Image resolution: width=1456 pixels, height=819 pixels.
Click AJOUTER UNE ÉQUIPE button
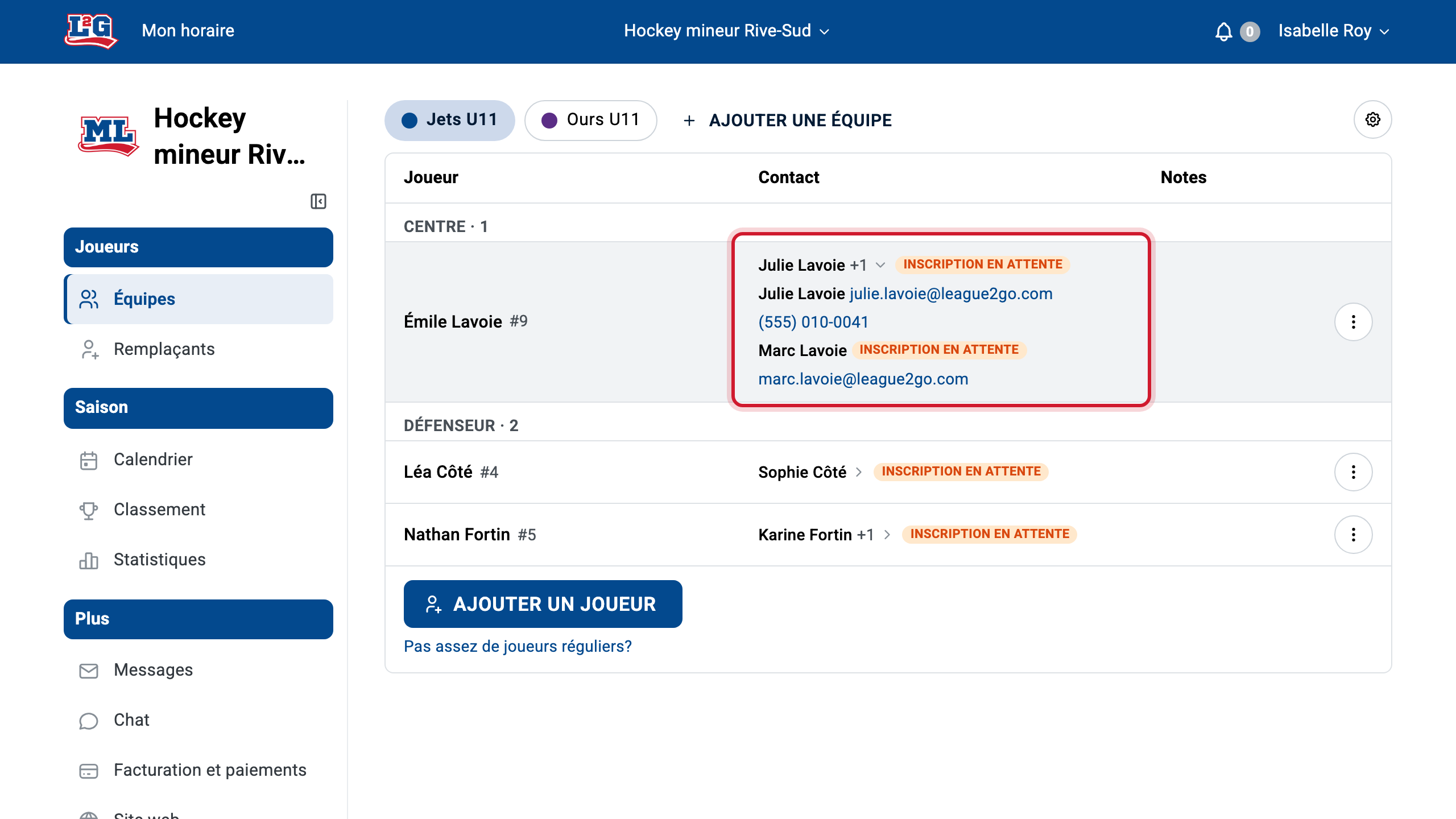pyautogui.click(x=787, y=120)
